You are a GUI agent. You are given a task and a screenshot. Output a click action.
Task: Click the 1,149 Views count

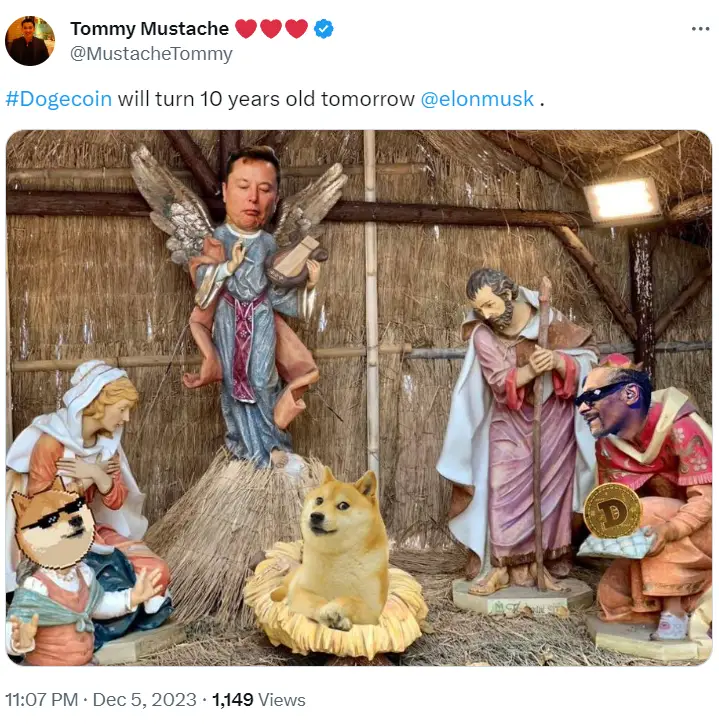point(258,700)
